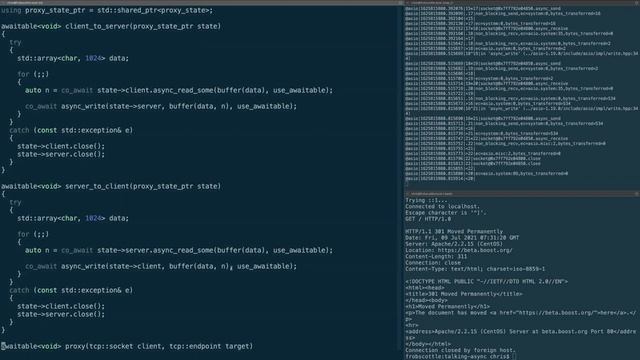This screenshot has height=360, width=640.
Task: Click the 'Date: Fri, 09 Jul 2021' header
Action: pyautogui.click(x=462, y=238)
